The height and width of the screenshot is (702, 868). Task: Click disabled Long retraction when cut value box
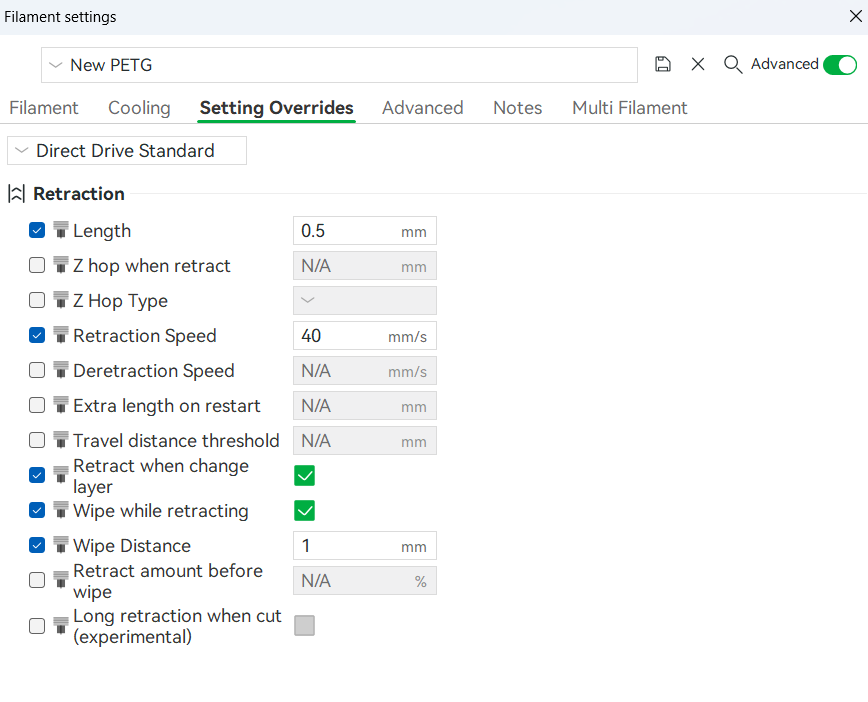click(x=304, y=626)
